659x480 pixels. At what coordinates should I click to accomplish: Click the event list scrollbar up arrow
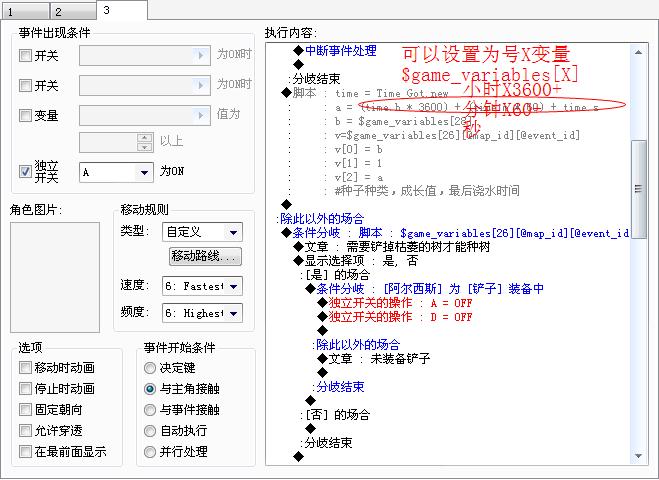click(638, 53)
